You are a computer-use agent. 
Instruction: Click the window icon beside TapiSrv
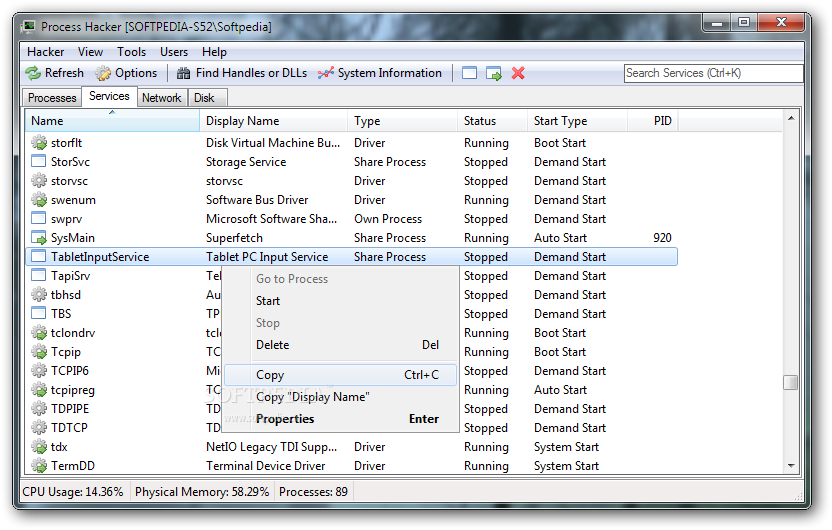pyautogui.click(x=39, y=275)
